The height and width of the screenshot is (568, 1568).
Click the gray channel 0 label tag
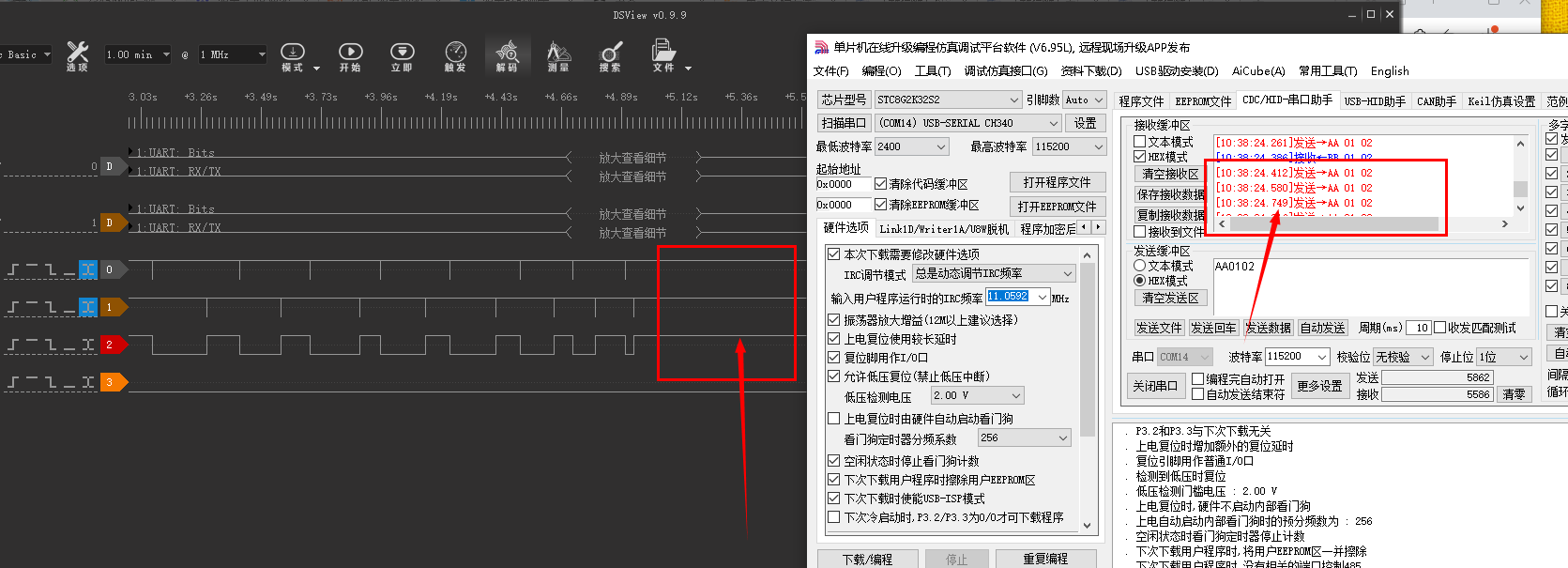113,270
